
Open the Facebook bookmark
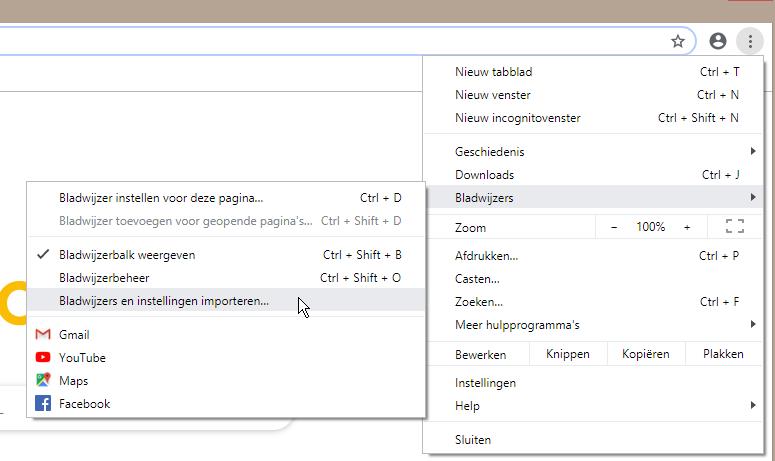(x=84, y=404)
